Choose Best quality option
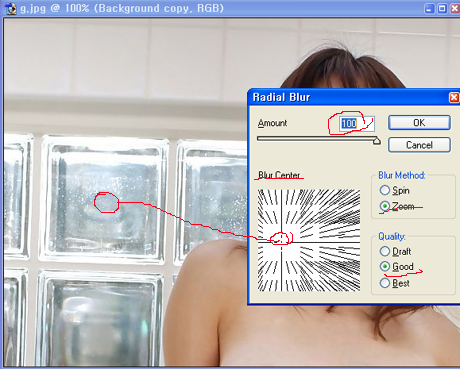 [385, 283]
